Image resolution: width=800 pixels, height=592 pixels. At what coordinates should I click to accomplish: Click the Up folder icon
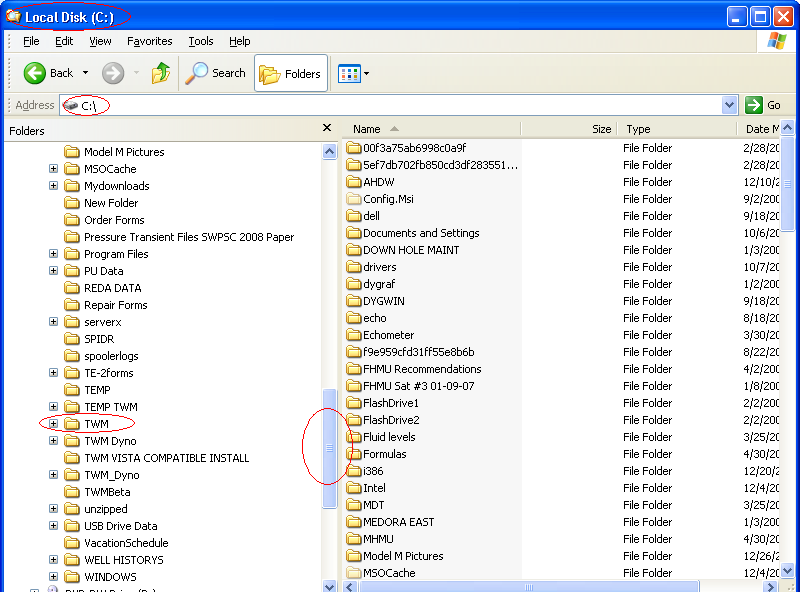[x=160, y=73]
